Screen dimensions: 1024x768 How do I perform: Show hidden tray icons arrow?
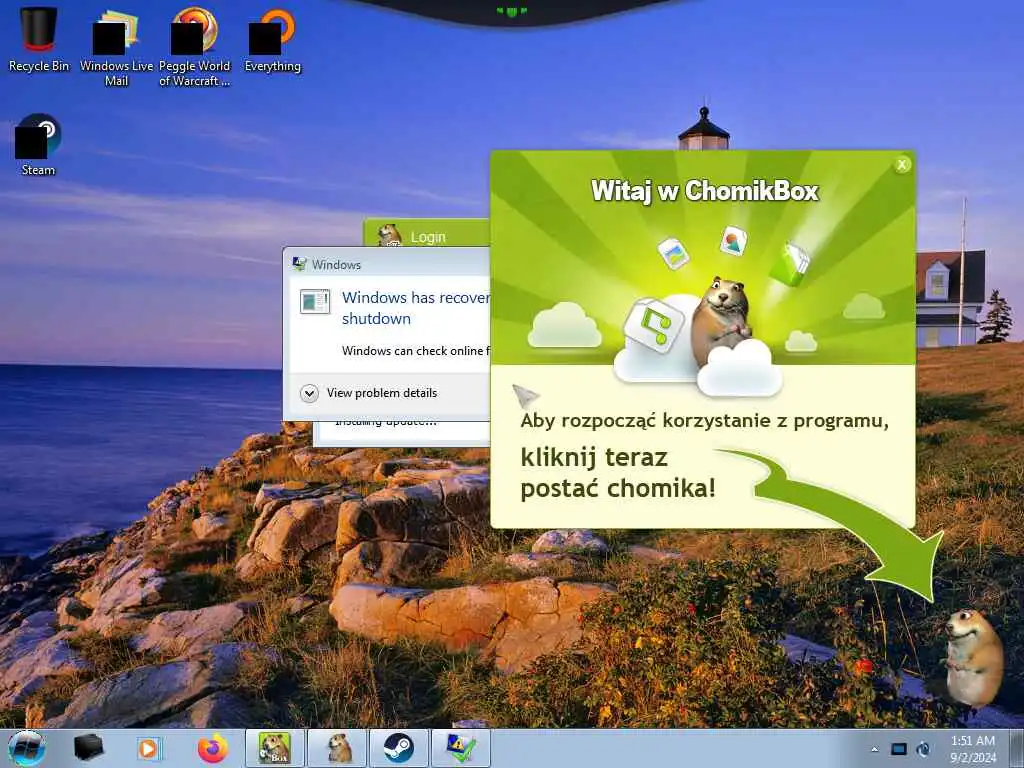click(874, 749)
